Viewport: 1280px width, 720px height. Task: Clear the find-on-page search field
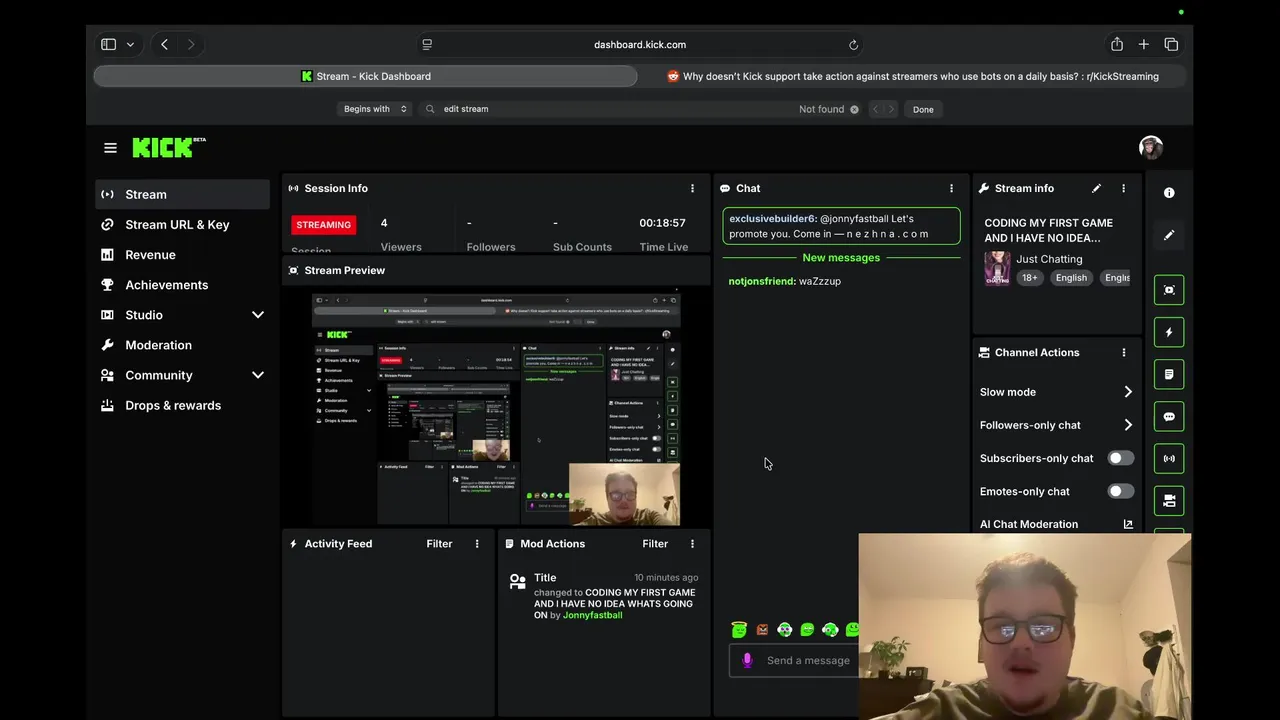pyautogui.click(x=854, y=109)
